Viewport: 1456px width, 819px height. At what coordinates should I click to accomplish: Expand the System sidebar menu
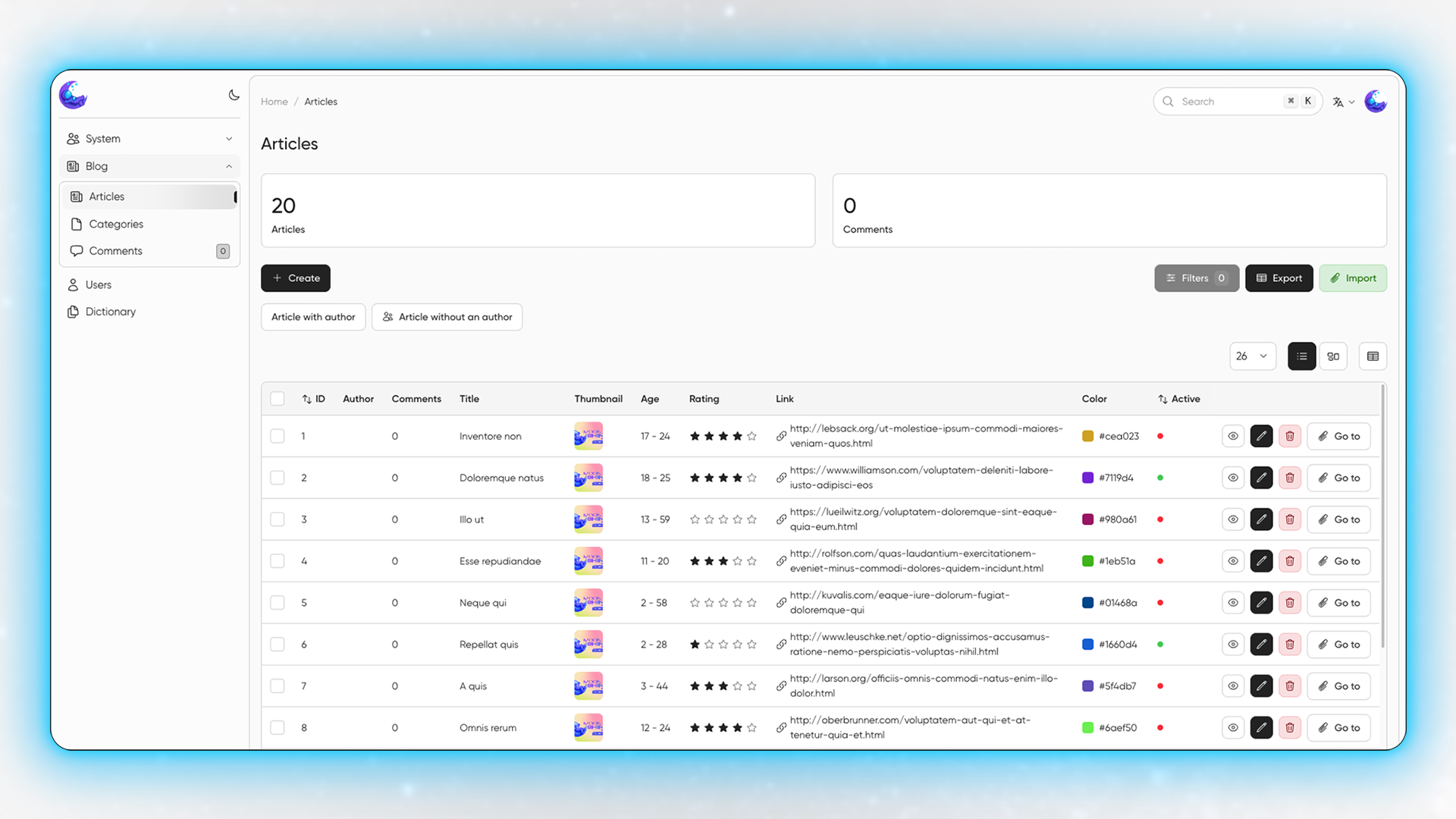149,139
